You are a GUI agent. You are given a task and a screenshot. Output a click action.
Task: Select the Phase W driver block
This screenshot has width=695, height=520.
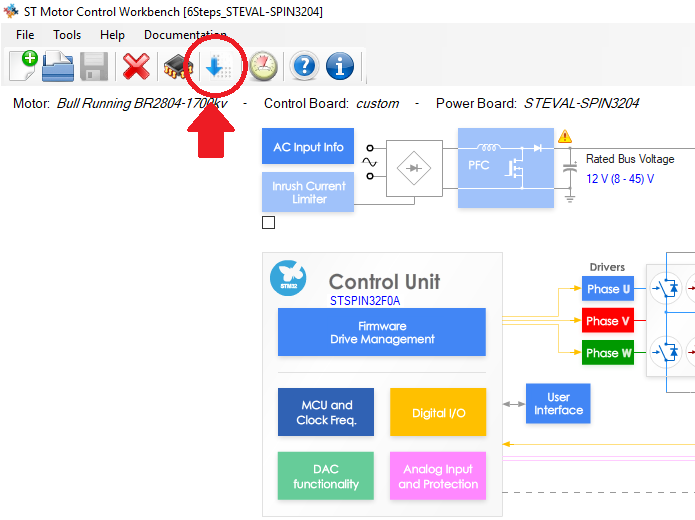click(x=608, y=352)
